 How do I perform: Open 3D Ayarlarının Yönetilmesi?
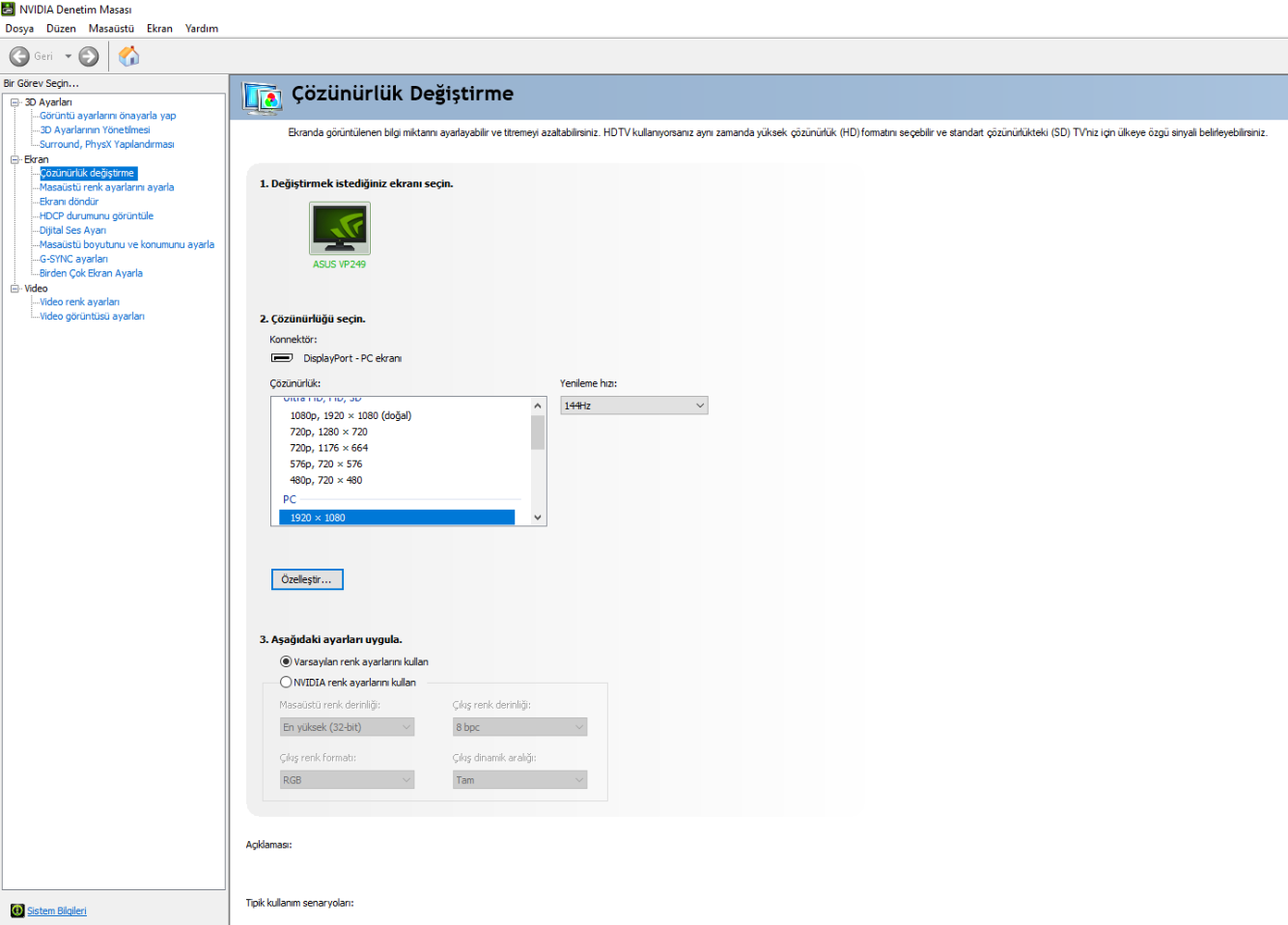[95, 129]
